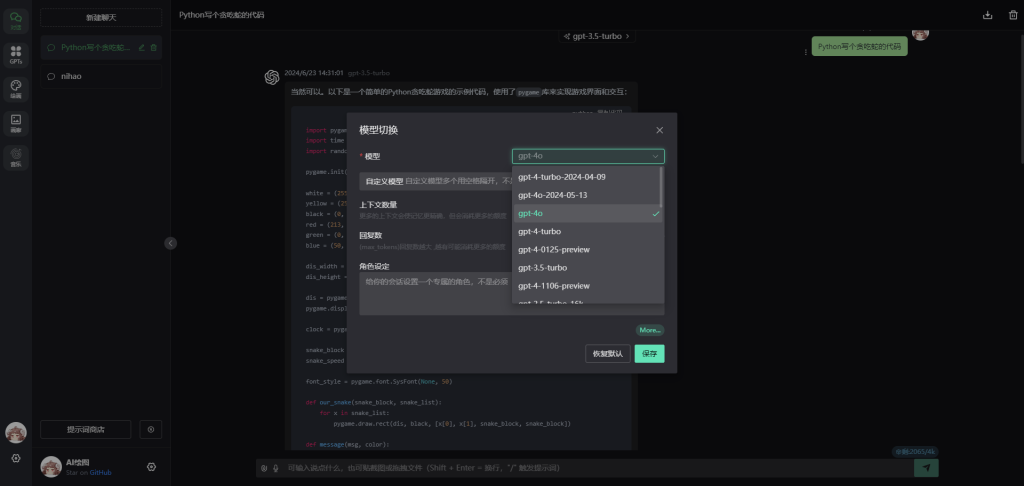Click the model dropdown list scrollbar
The width and height of the screenshot is (1024, 486).
[x=662, y=188]
